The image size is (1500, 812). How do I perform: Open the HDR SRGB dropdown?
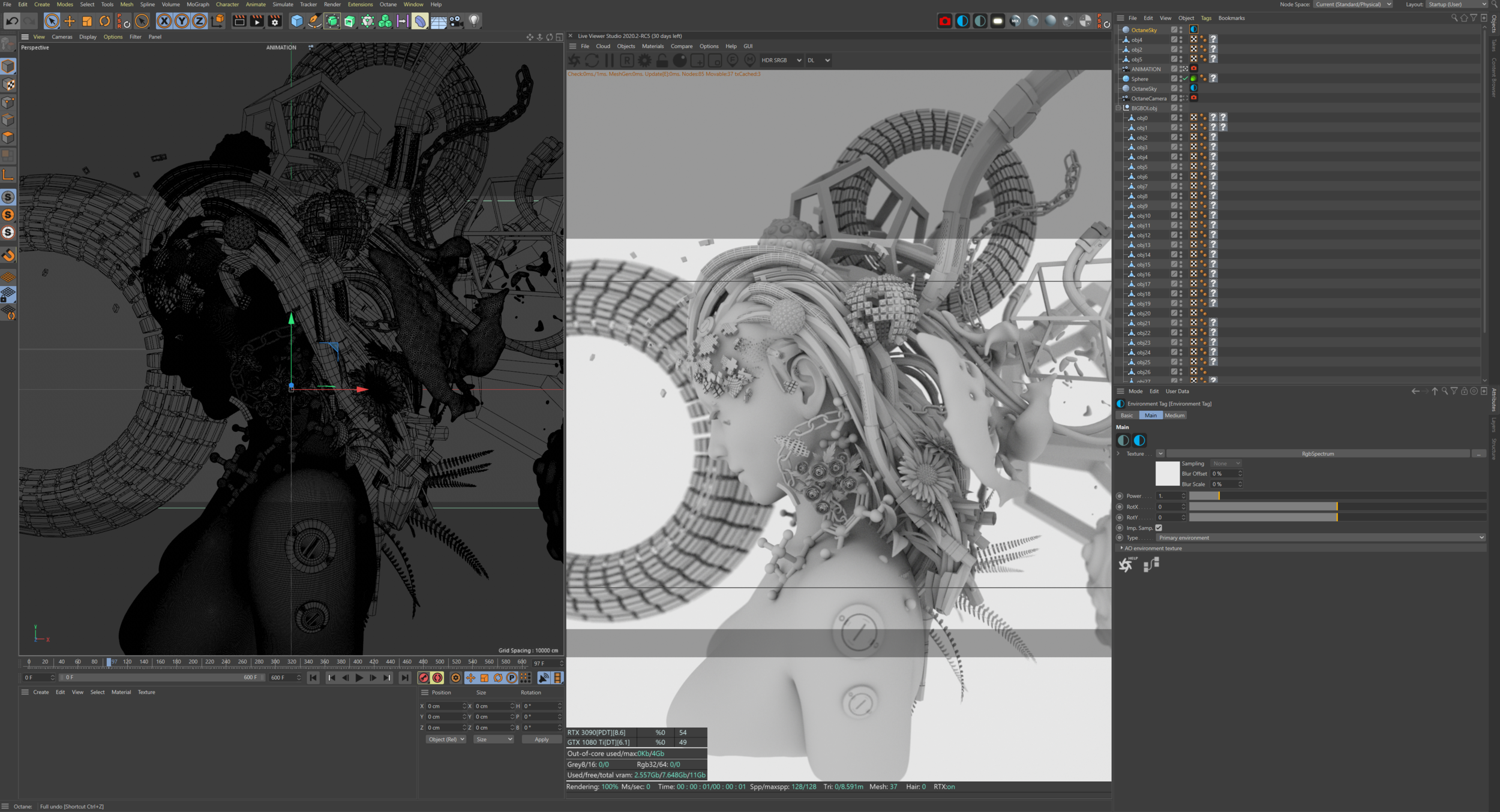click(x=781, y=60)
